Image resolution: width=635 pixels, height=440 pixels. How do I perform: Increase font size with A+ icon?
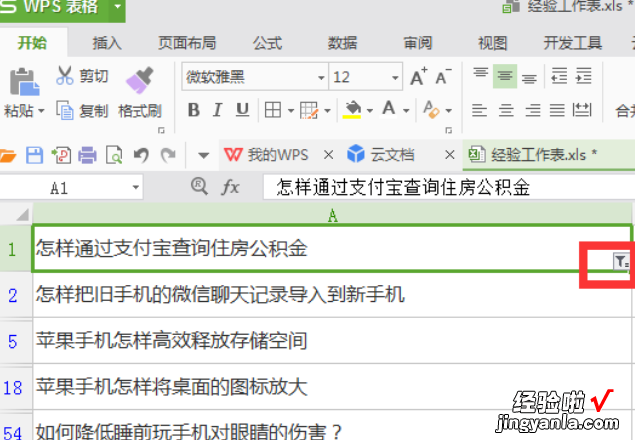(x=418, y=76)
